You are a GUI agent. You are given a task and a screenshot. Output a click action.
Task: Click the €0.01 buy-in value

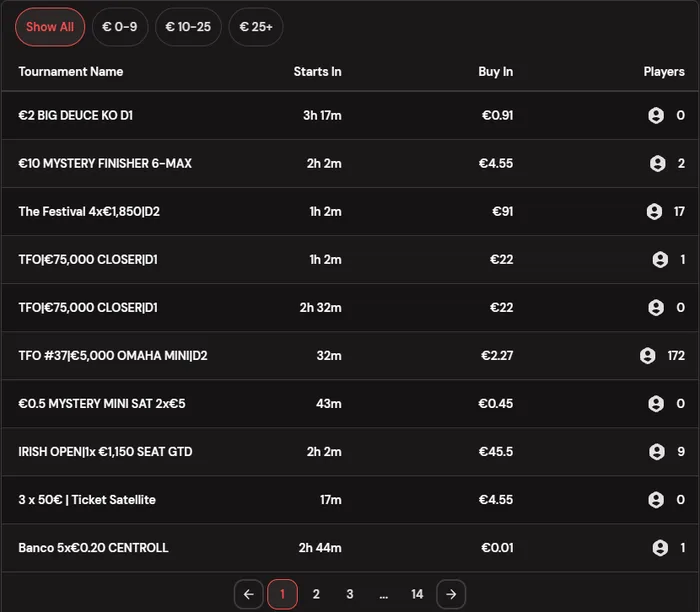point(497,548)
